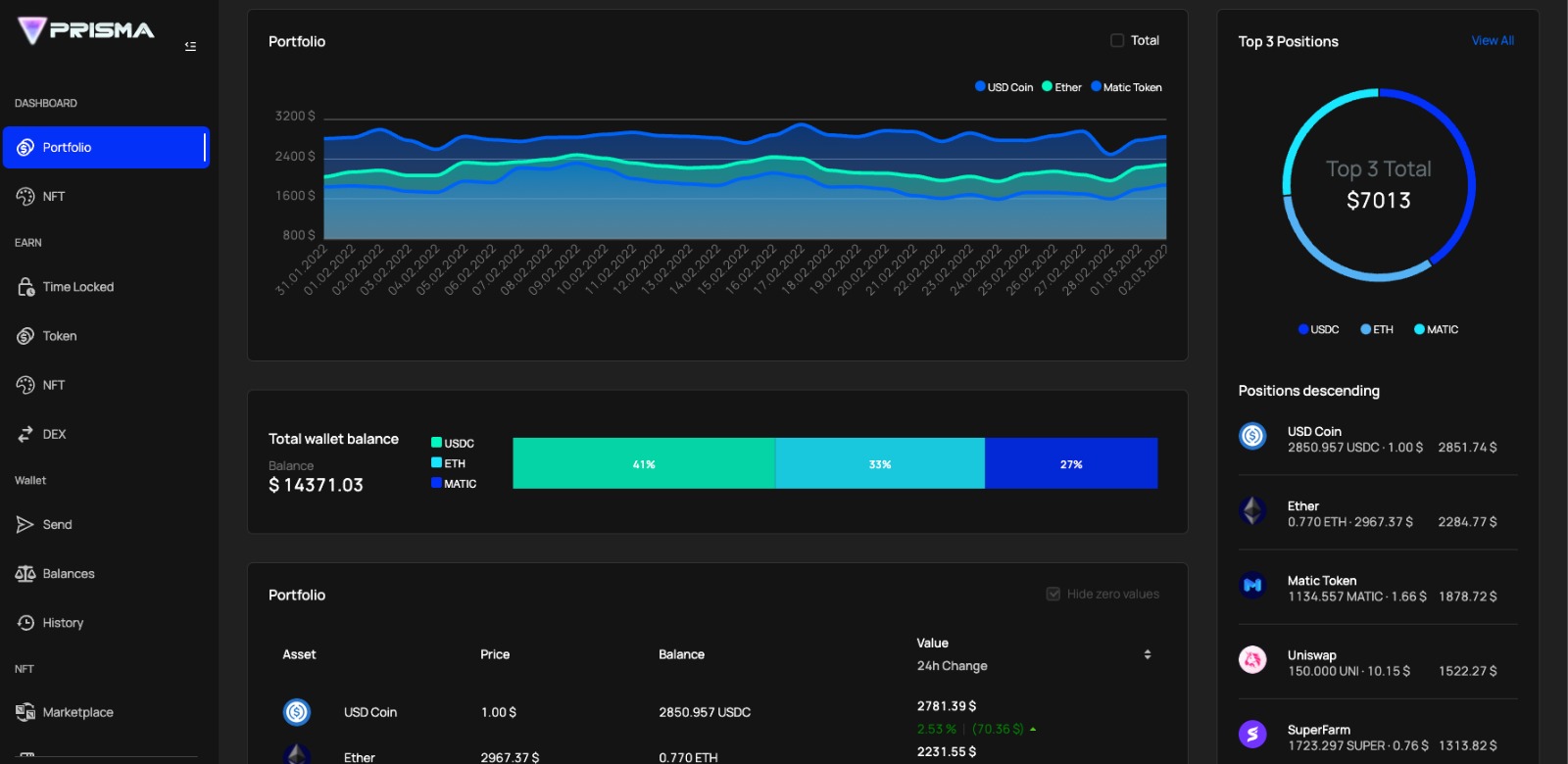Sort table by Value column arrows
Screen dimensions: 1568x764
[x=1148, y=654]
